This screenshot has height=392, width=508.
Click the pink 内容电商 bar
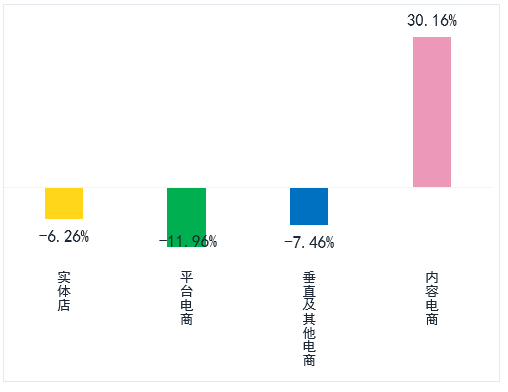pyautogui.click(x=432, y=112)
